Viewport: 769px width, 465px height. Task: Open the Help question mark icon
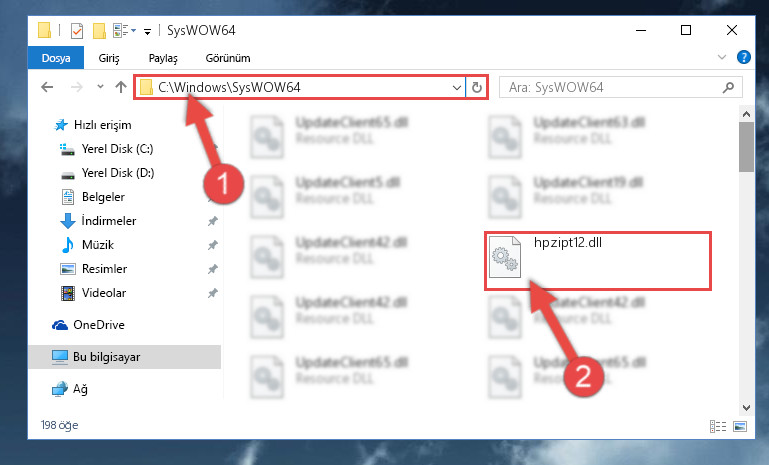pyautogui.click(x=743, y=57)
